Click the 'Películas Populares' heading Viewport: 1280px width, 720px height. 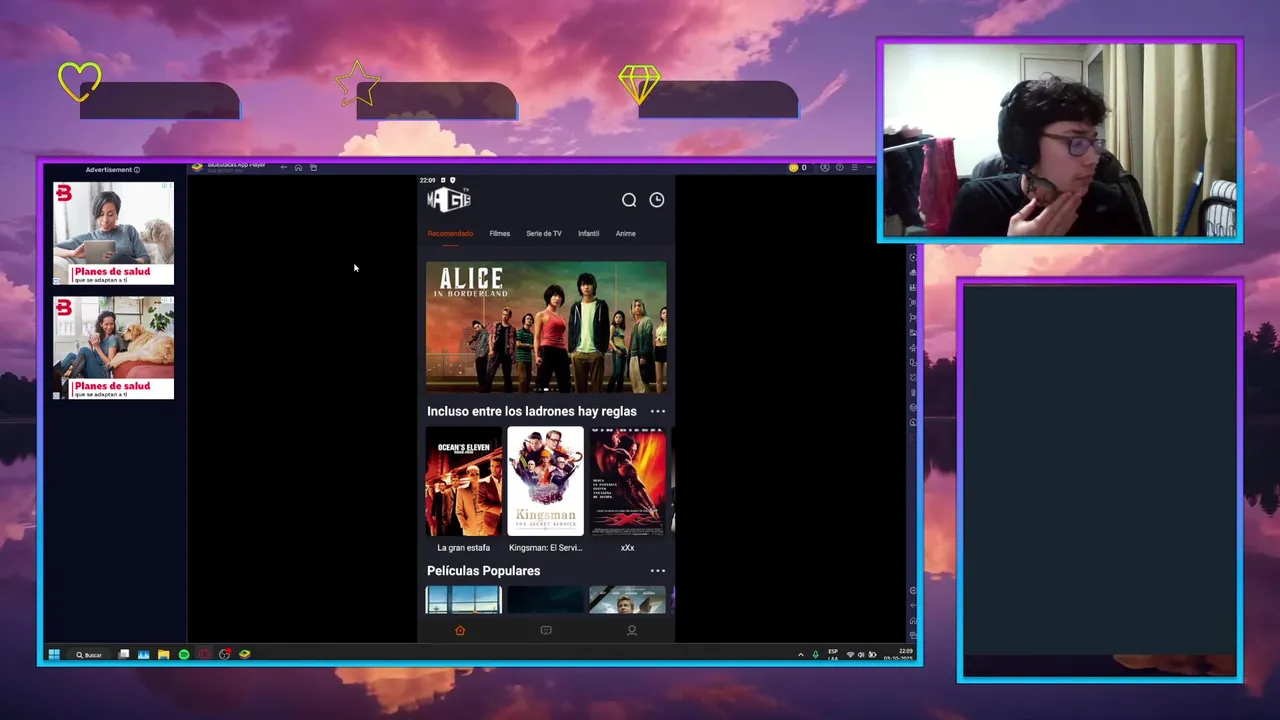pos(483,571)
